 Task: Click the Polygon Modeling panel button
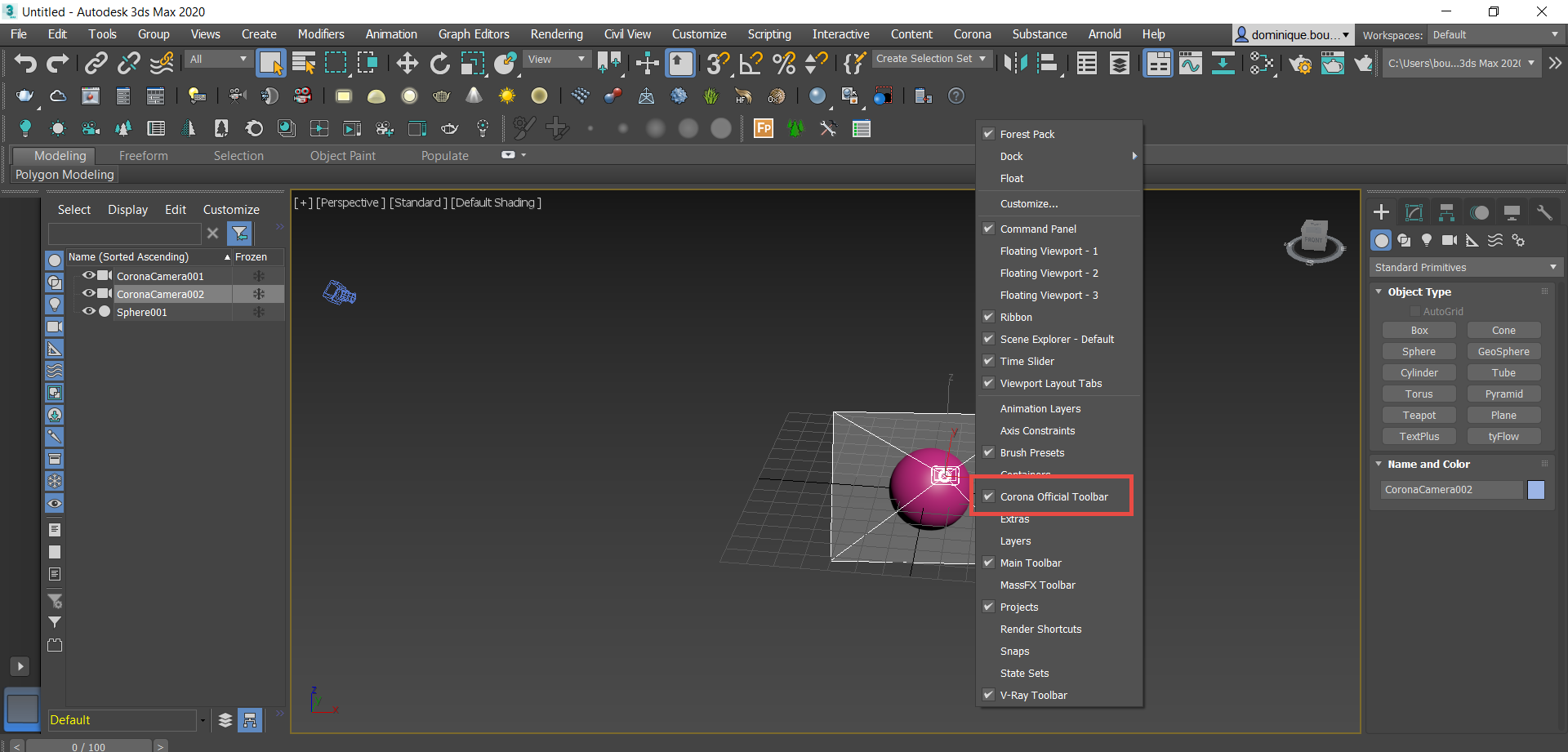point(65,174)
